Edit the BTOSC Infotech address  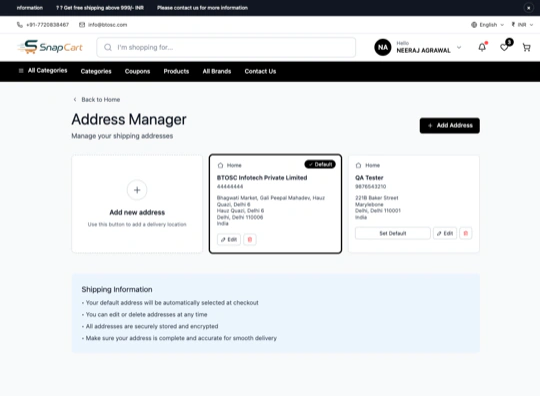pos(229,239)
